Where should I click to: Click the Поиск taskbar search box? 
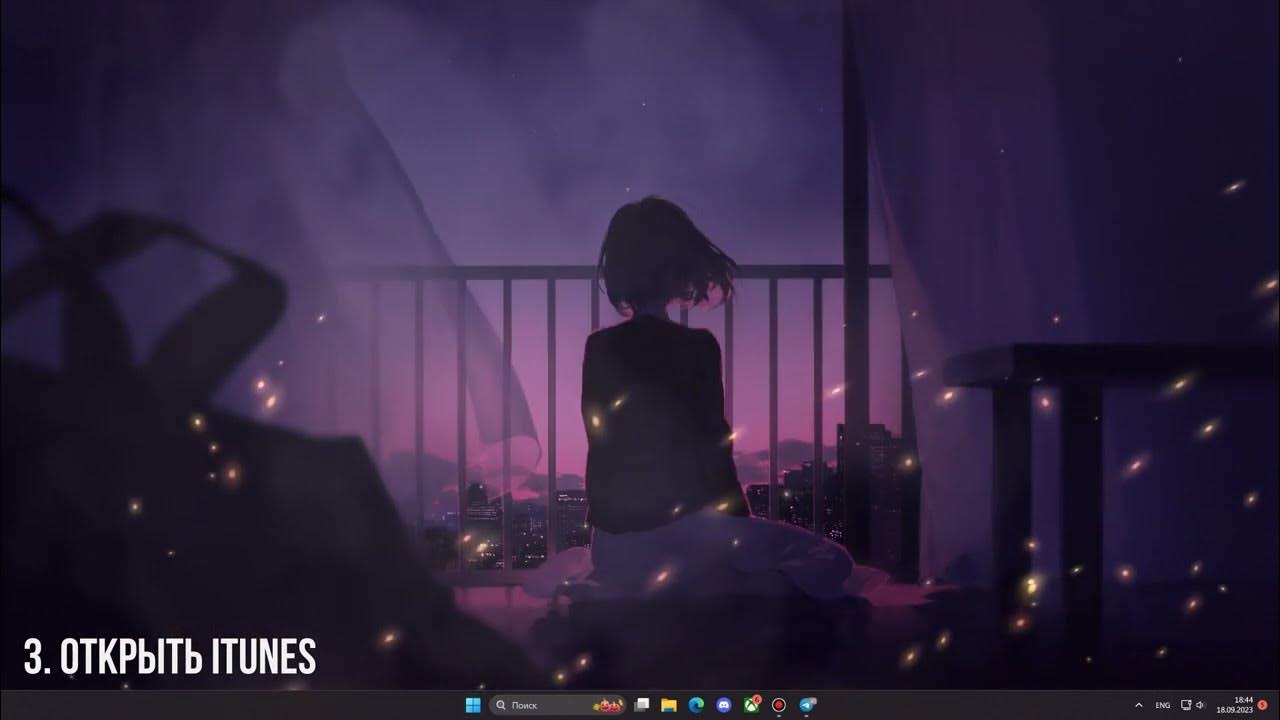point(557,705)
